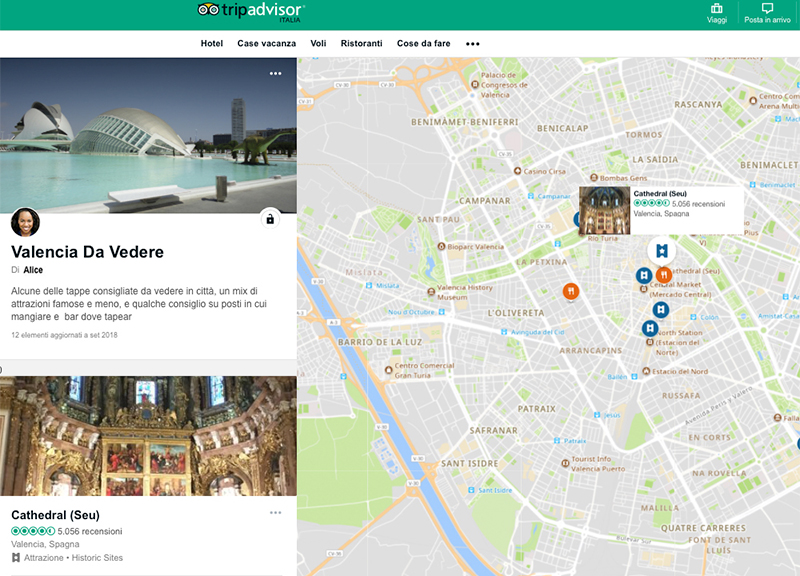800x576 pixels.
Task: Click Alice's profile avatar
Action: [x=25, y=222]
